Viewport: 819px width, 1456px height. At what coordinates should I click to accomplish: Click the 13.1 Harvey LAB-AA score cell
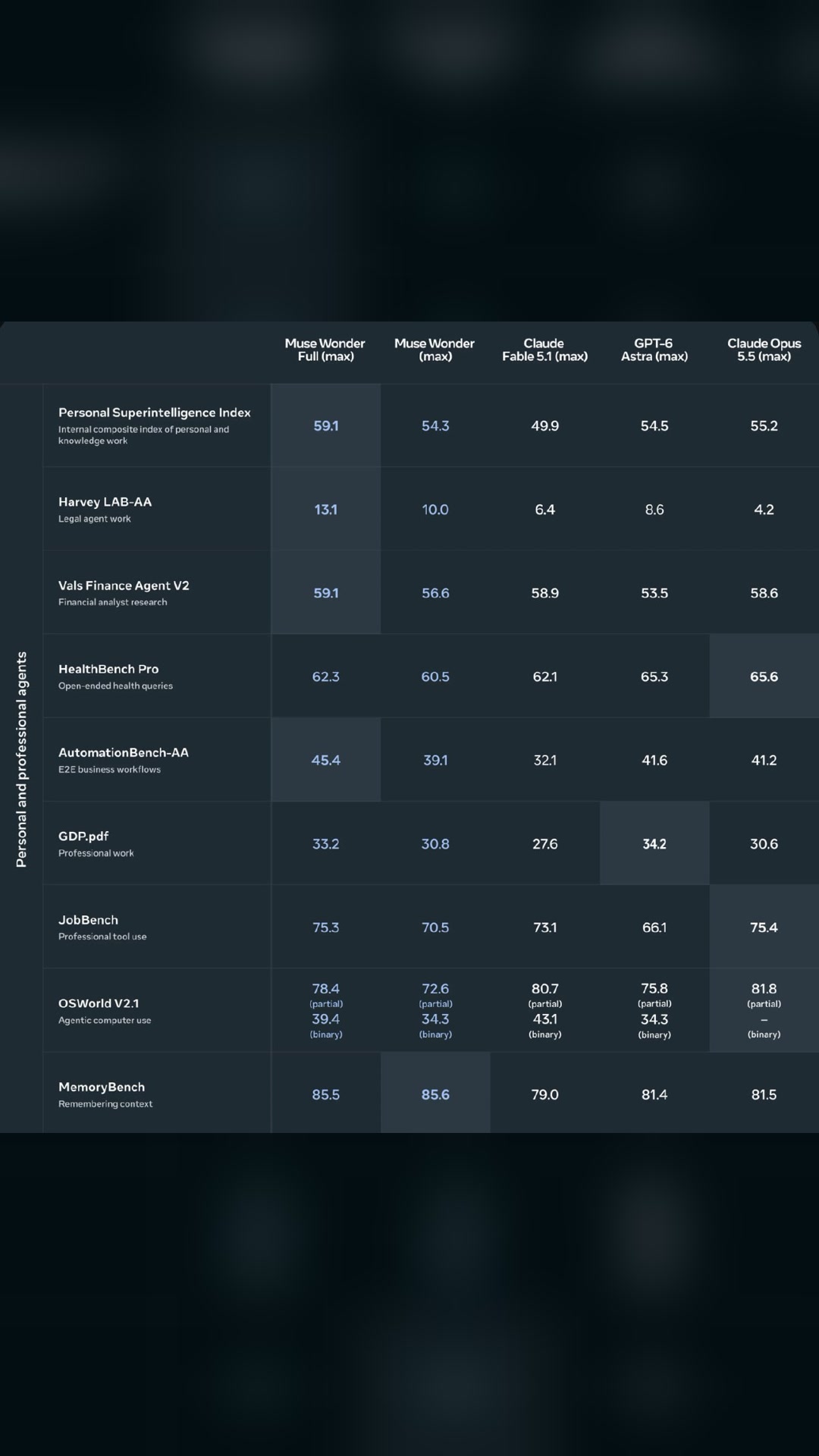326,509
